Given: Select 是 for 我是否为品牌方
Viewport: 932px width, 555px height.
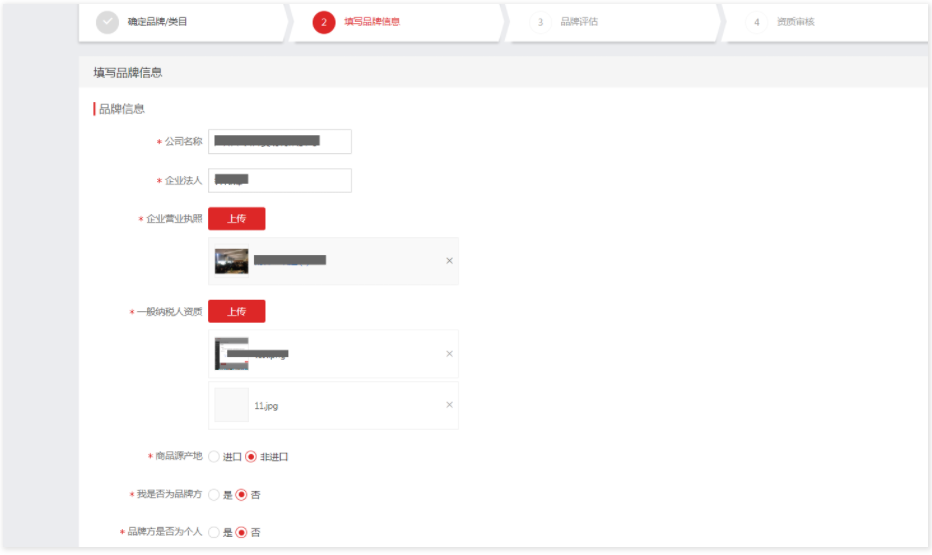Looking at the screenshot, I should click(214, 495).
